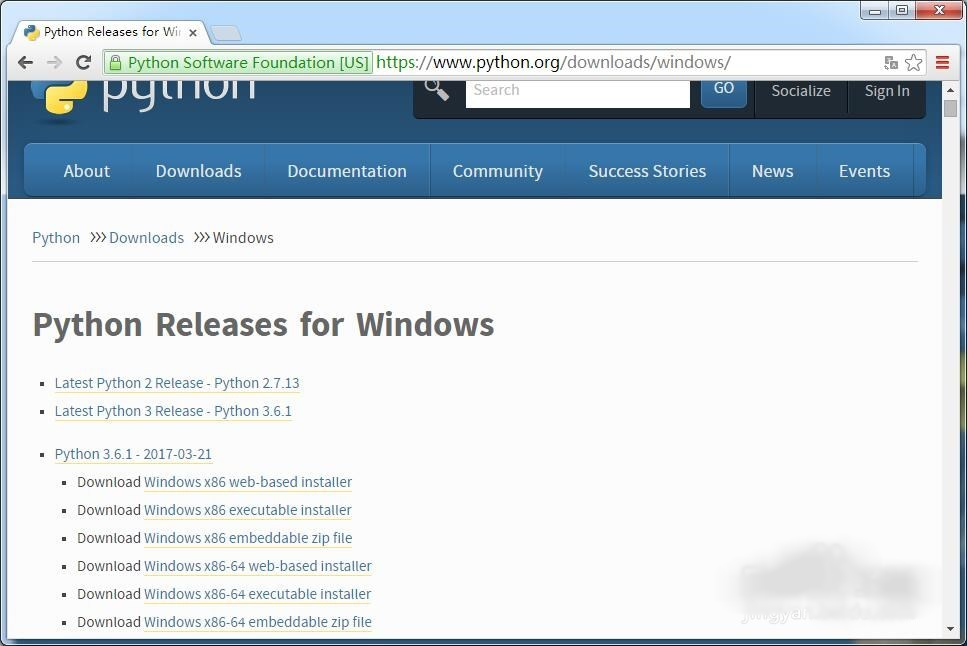The height and width of the screenshot is (646, 967).
Task: Download Windows x86 embeddable zip file
Action: (248, 538)
